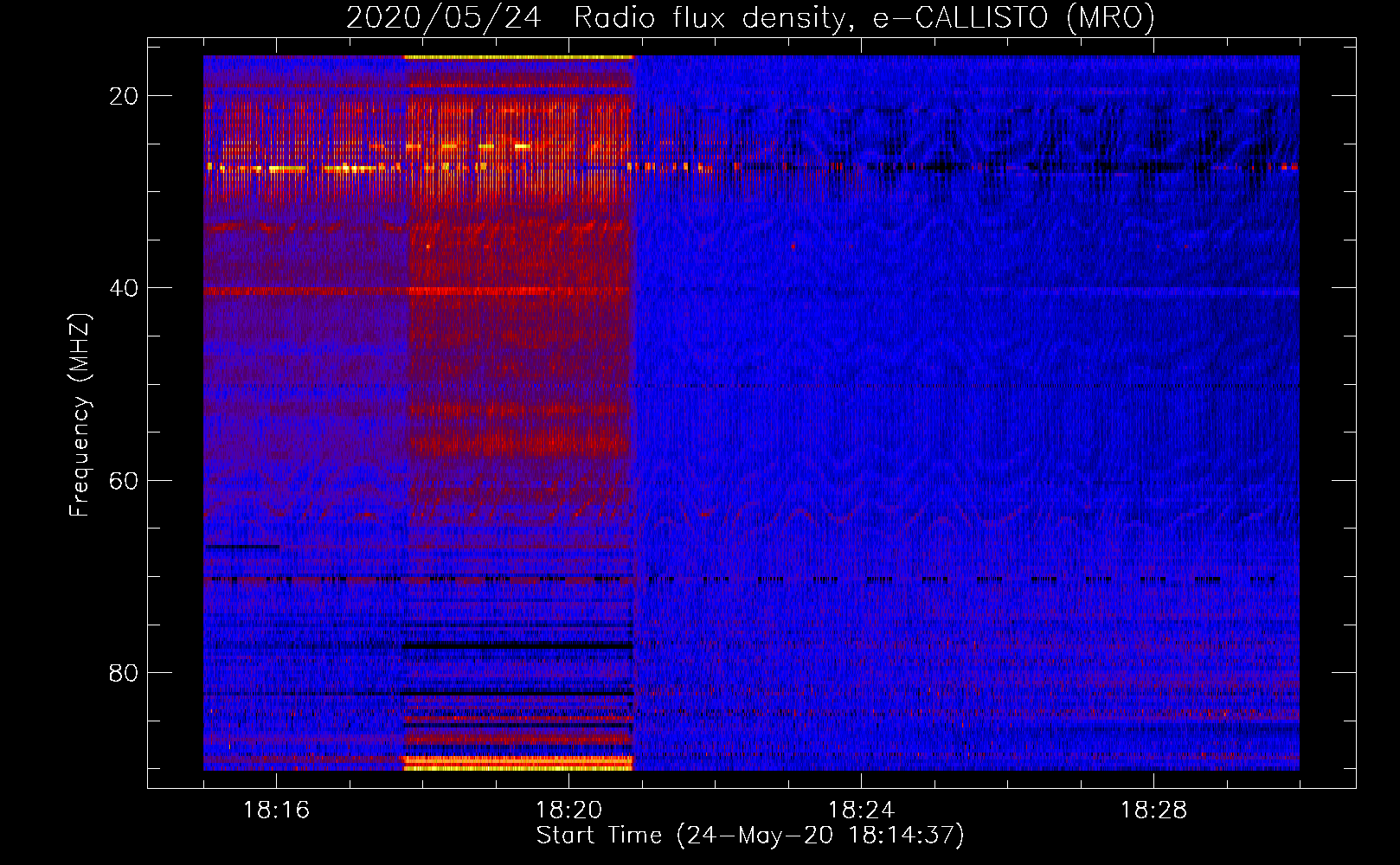Click the Start Time label under the time axis
The height and width of the screenshot is (865, 1400).
click(749, 836)
